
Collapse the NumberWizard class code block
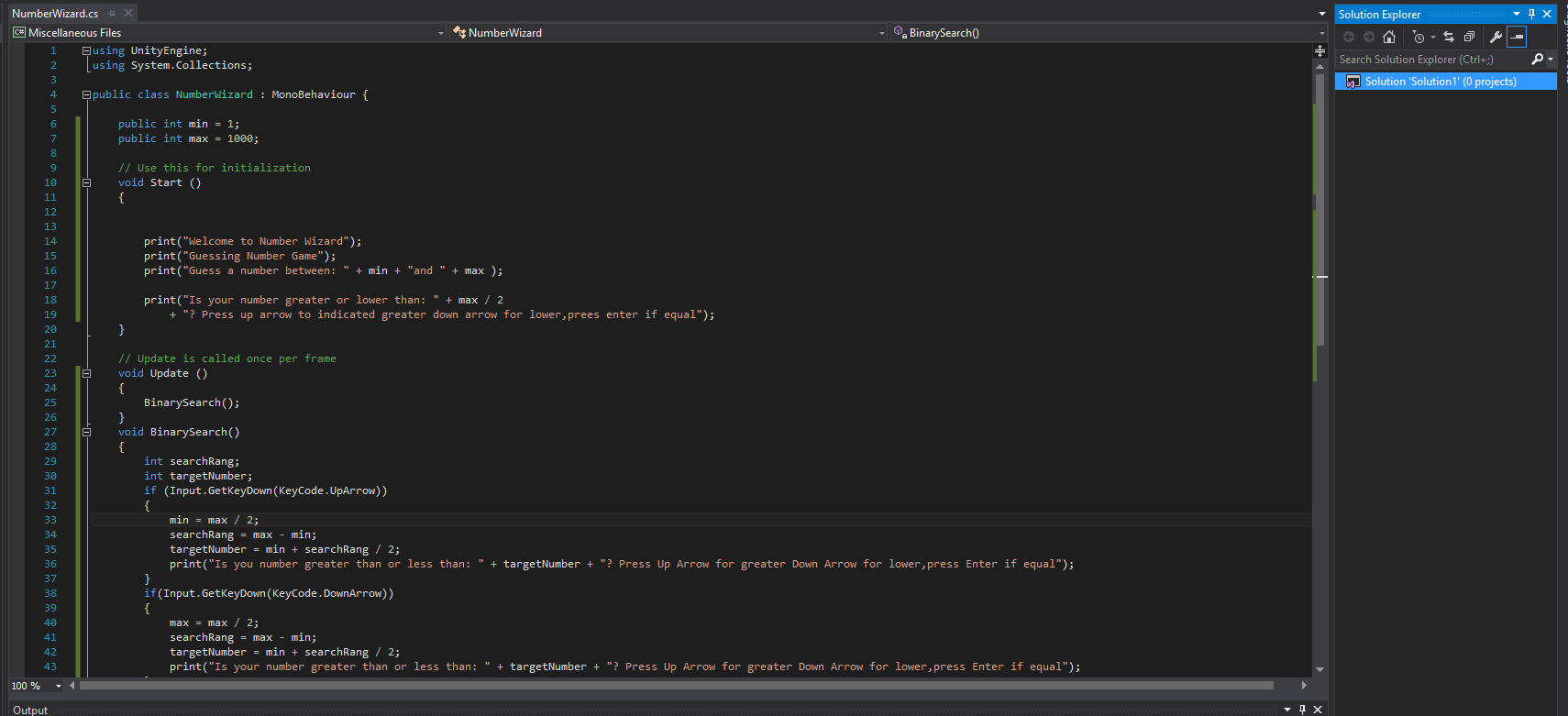[86, 94]
